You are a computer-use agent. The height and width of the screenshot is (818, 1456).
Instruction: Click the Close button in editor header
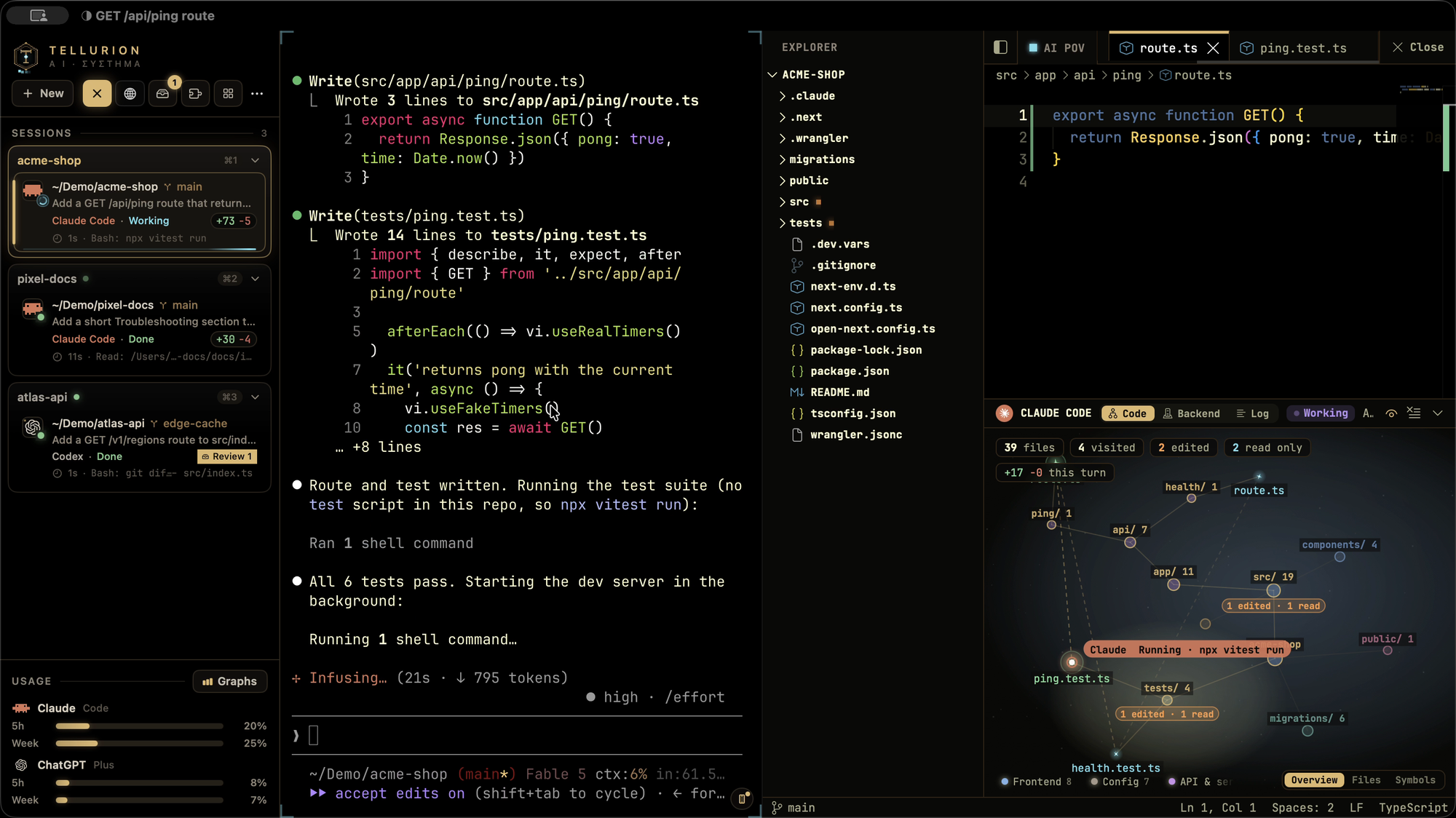1417,47
